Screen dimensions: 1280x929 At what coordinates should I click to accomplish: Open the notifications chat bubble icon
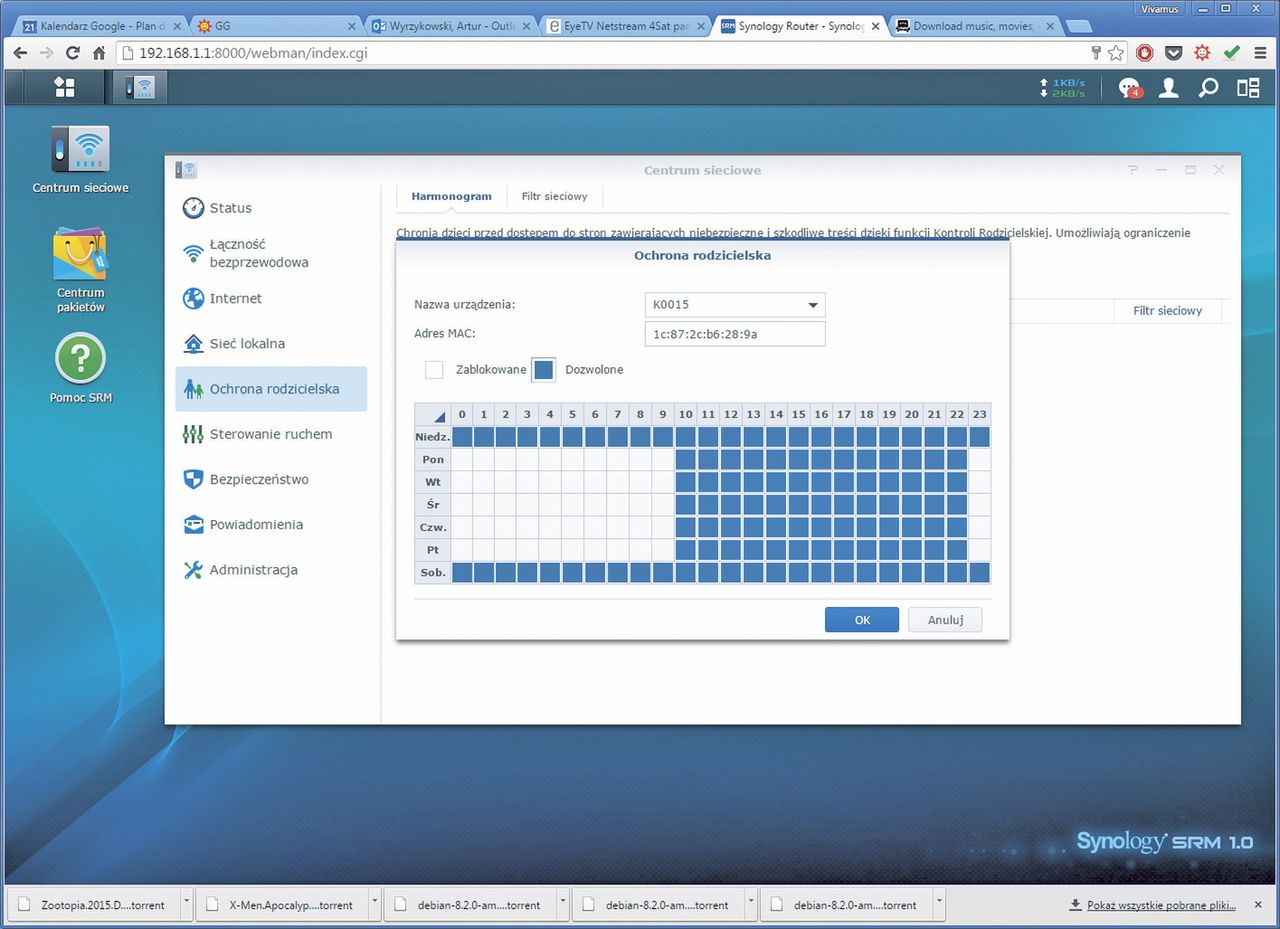(x=1129, y=88)
